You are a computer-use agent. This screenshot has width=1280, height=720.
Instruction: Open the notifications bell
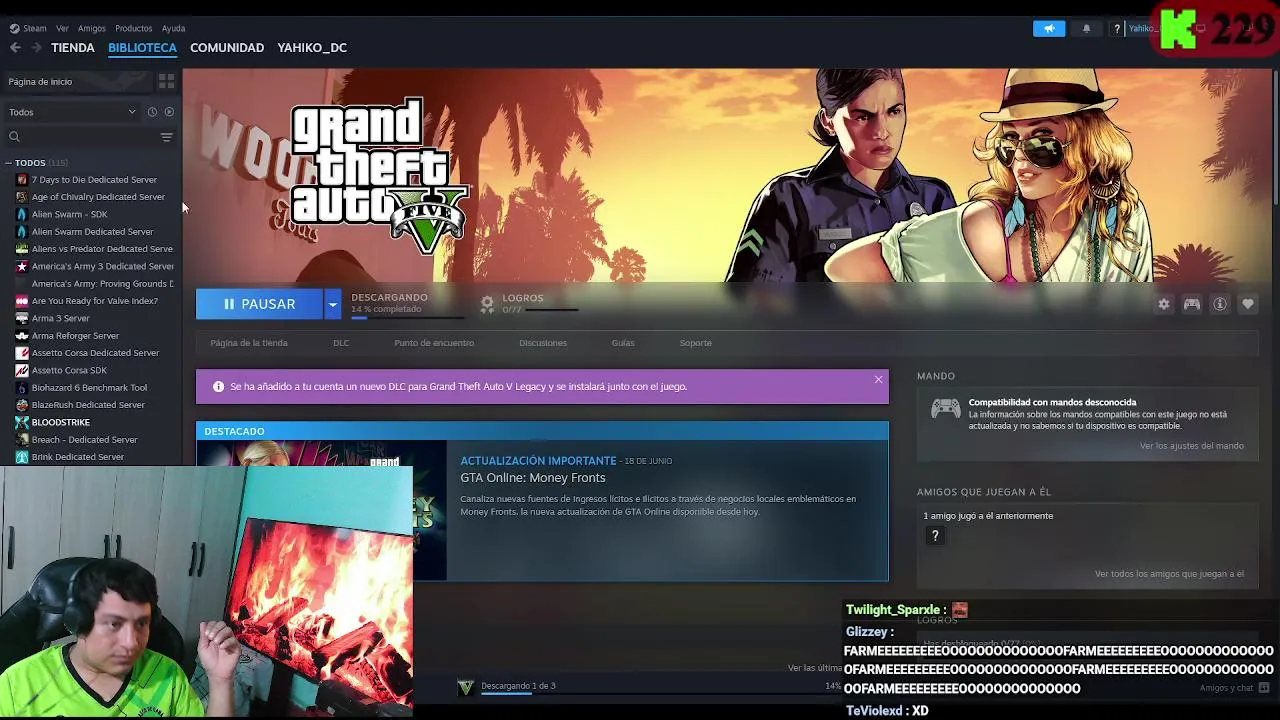click(1086, 28)
